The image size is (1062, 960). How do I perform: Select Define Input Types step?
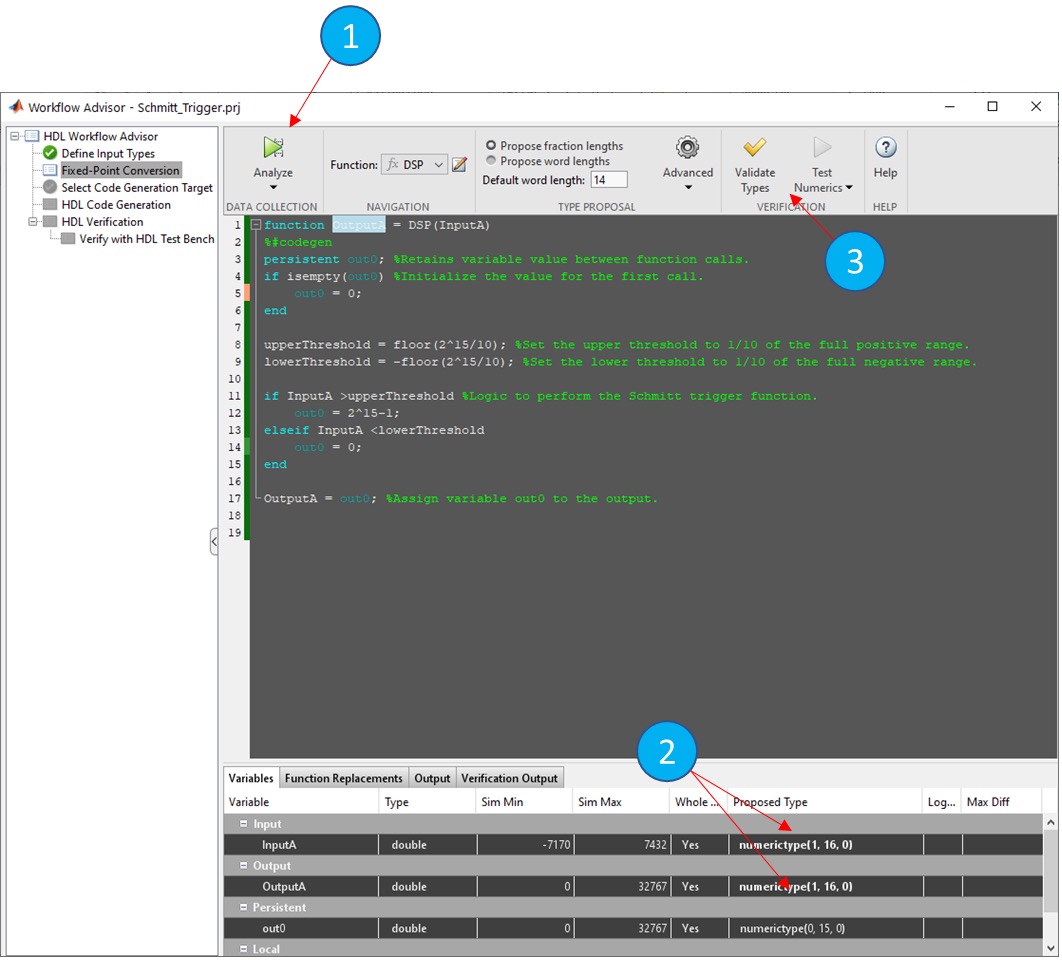108,154
